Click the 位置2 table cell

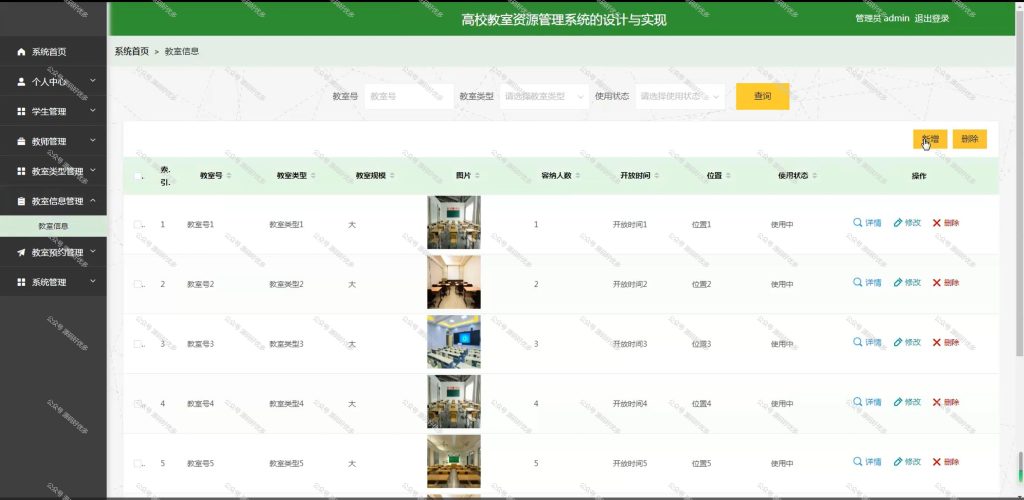pos(701,285)
